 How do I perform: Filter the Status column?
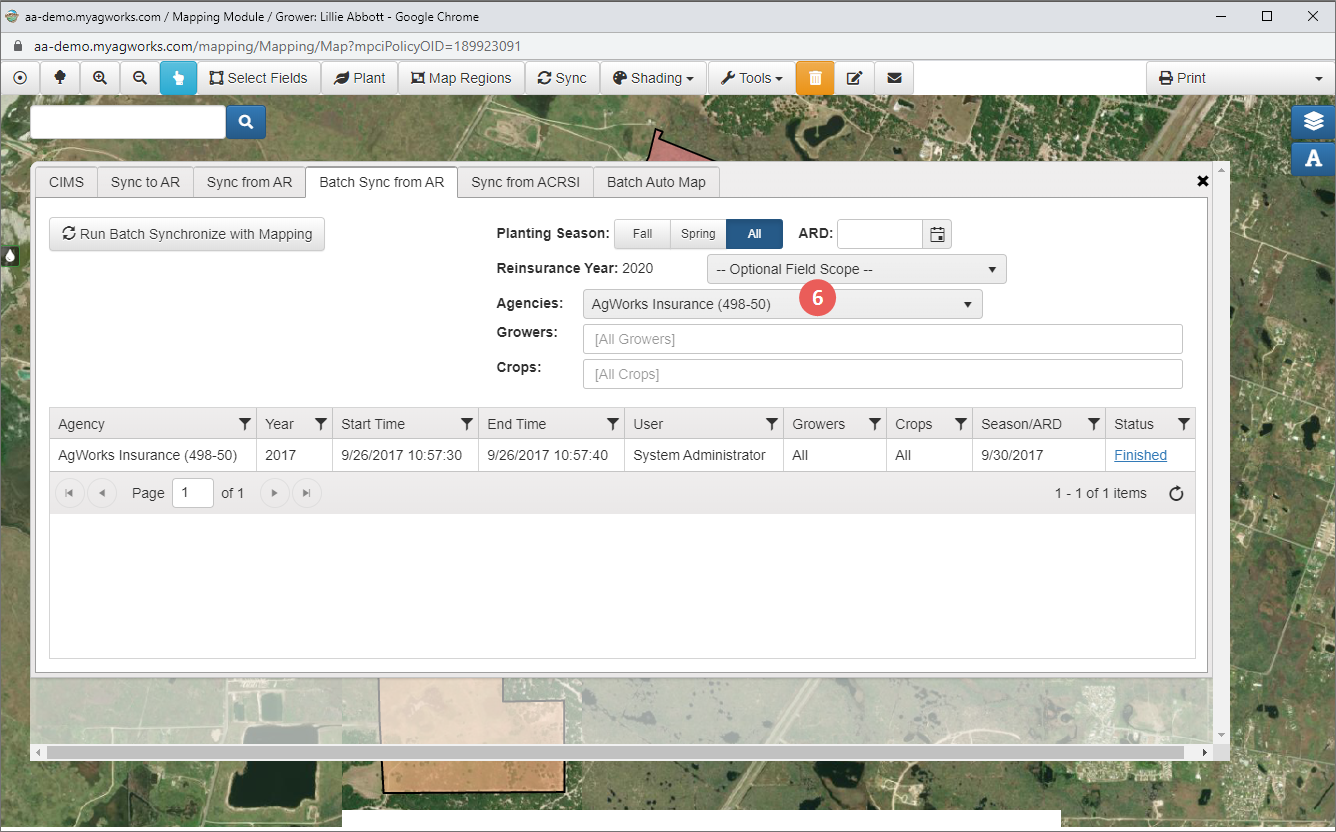coord(1184,424)
